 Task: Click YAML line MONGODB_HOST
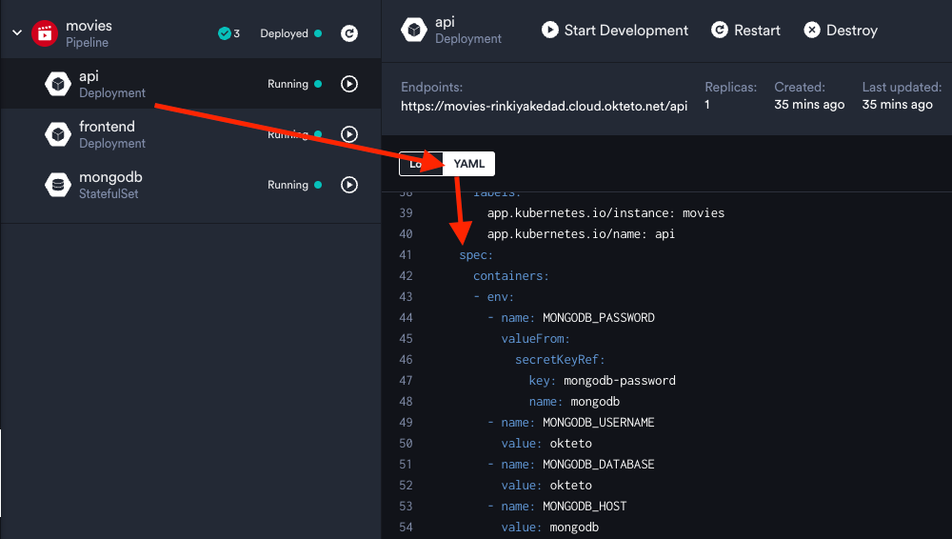point(557,506)
